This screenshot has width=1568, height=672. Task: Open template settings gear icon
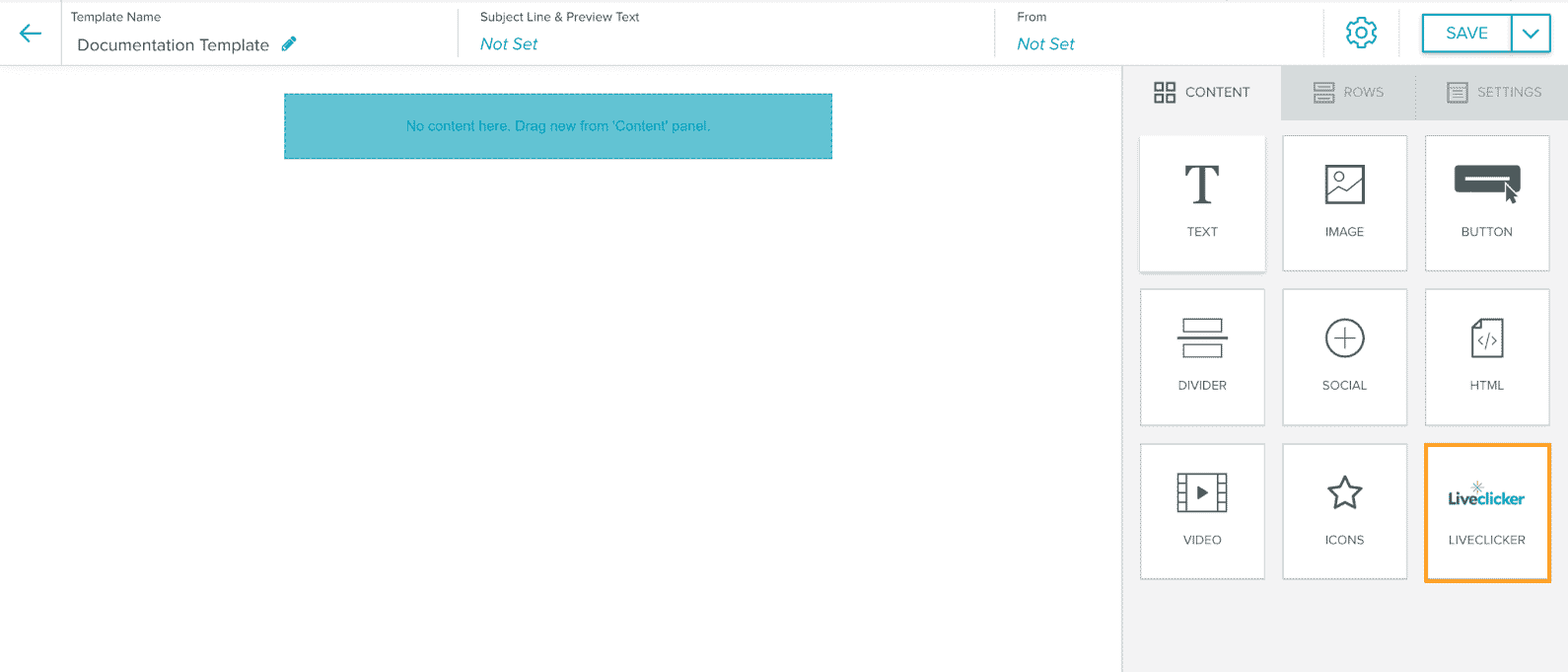(x=1361, y=33)
